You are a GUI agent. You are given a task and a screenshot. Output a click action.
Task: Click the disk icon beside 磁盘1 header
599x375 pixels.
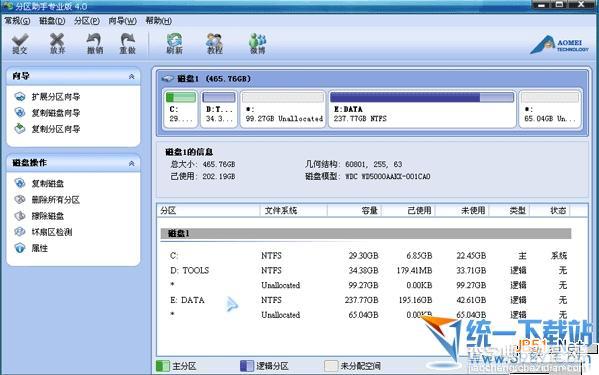(168, 79)
